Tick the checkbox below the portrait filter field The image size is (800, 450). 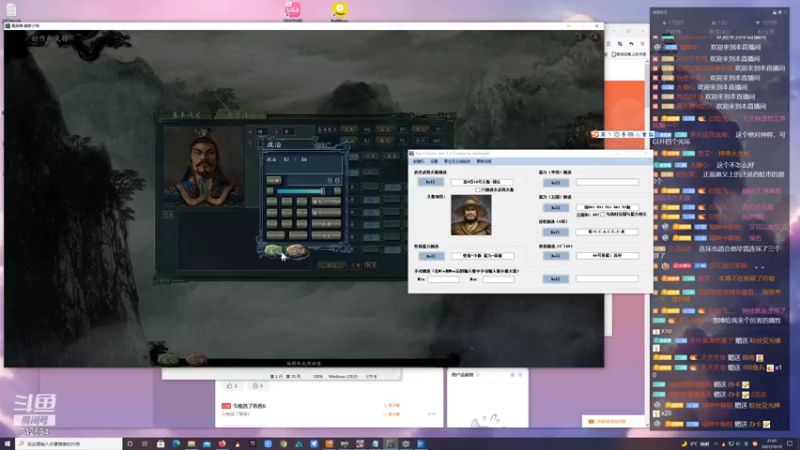coord(478,190)
